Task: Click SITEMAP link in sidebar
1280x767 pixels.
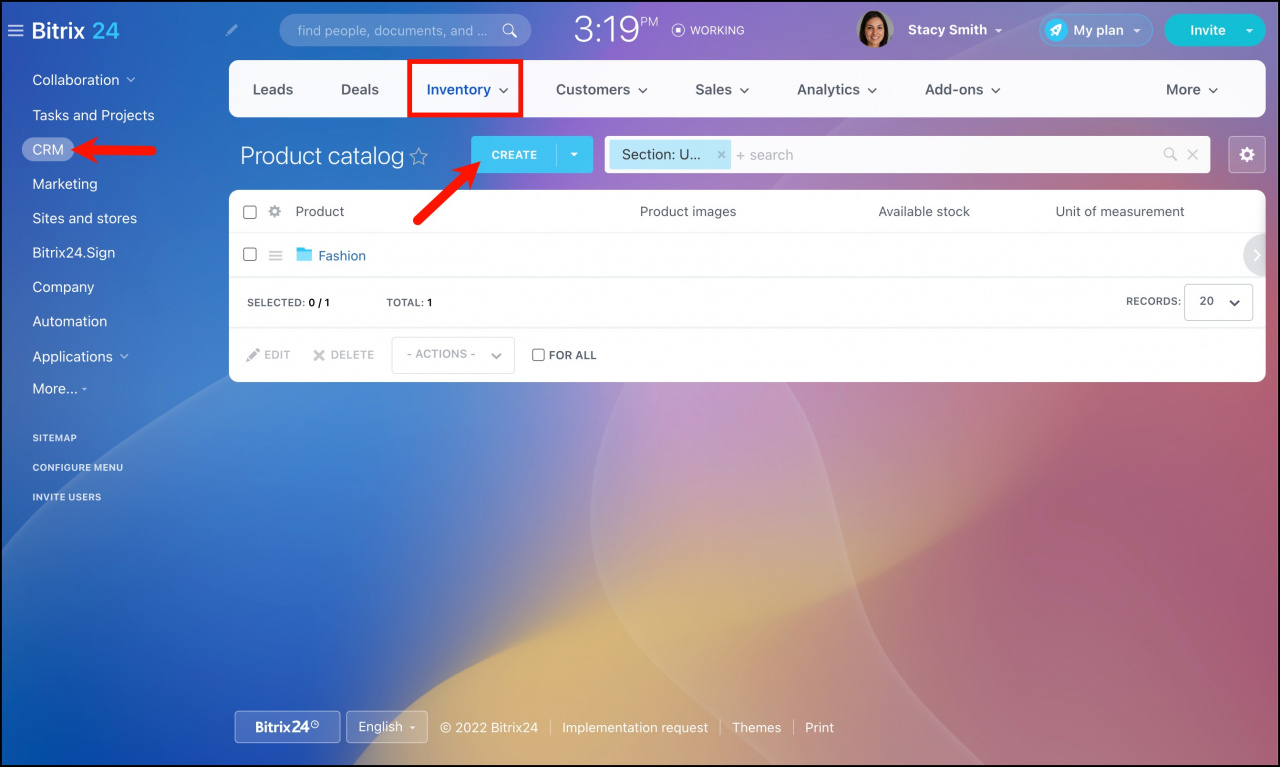Action: point(54,438)
